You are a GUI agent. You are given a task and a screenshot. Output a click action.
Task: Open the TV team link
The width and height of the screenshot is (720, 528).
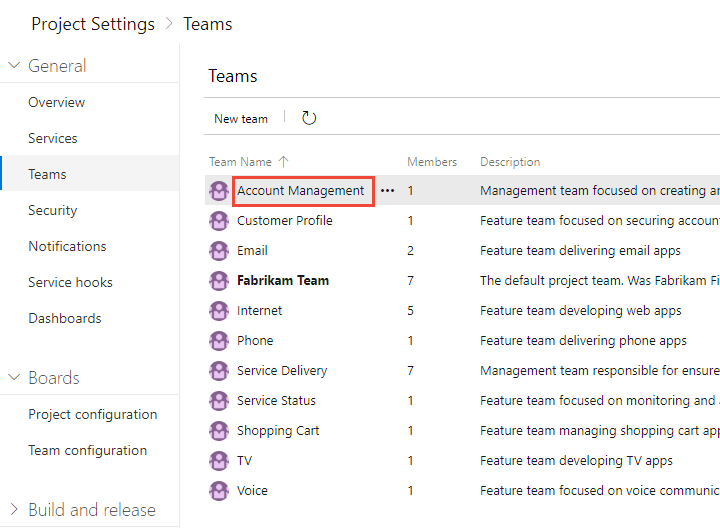[244, 461]
